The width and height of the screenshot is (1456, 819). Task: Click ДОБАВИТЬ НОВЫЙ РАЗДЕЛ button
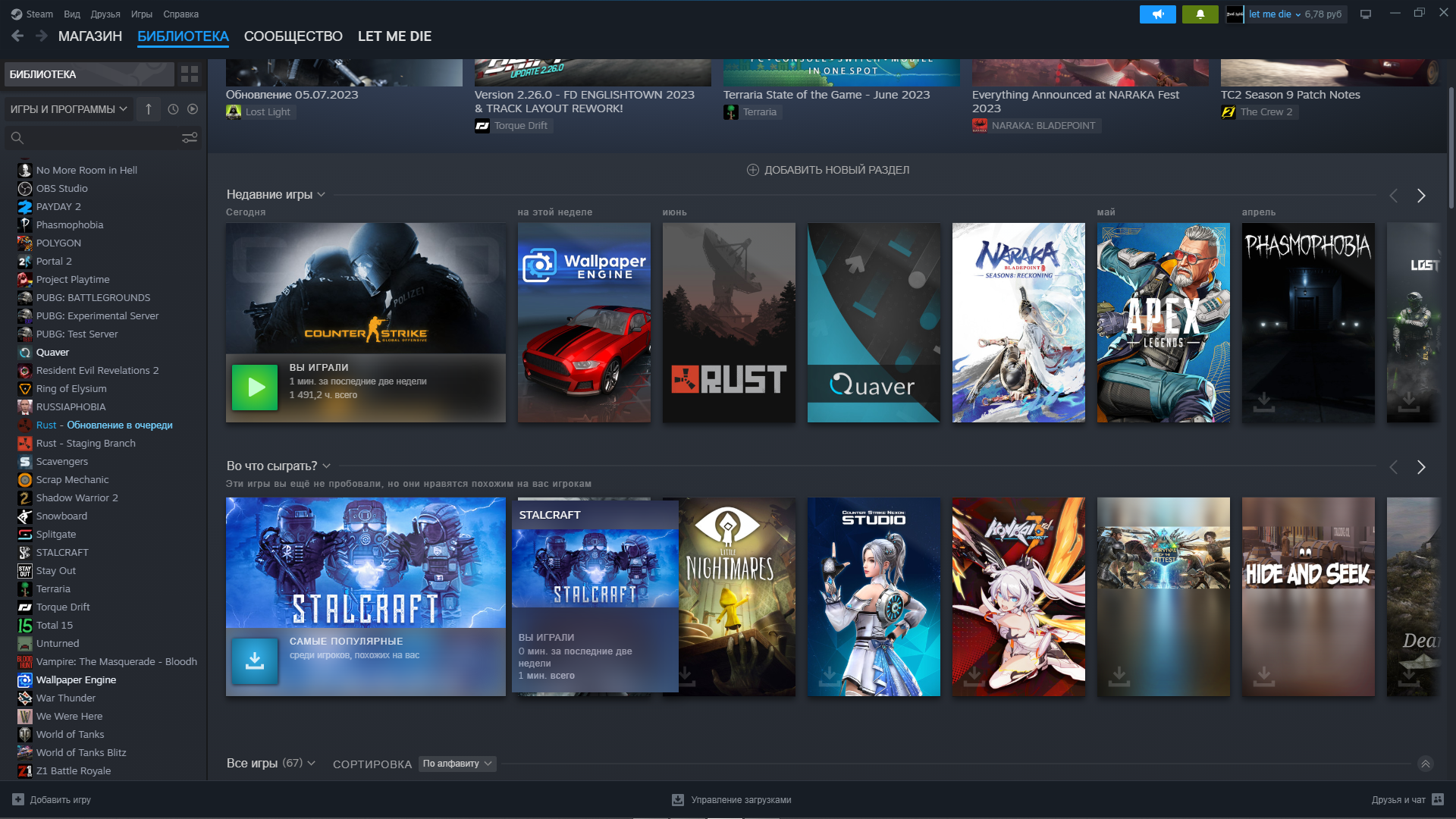click(828, 170)
